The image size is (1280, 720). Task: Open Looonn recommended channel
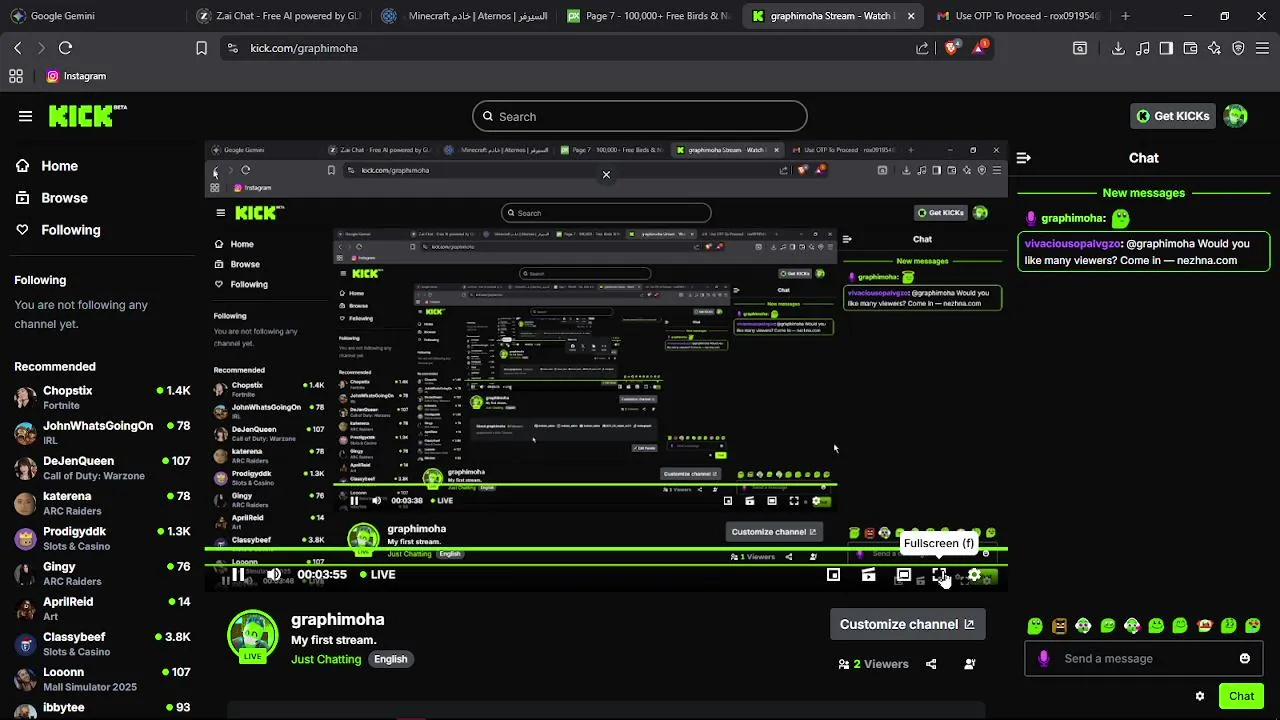[x=100, y=679]
